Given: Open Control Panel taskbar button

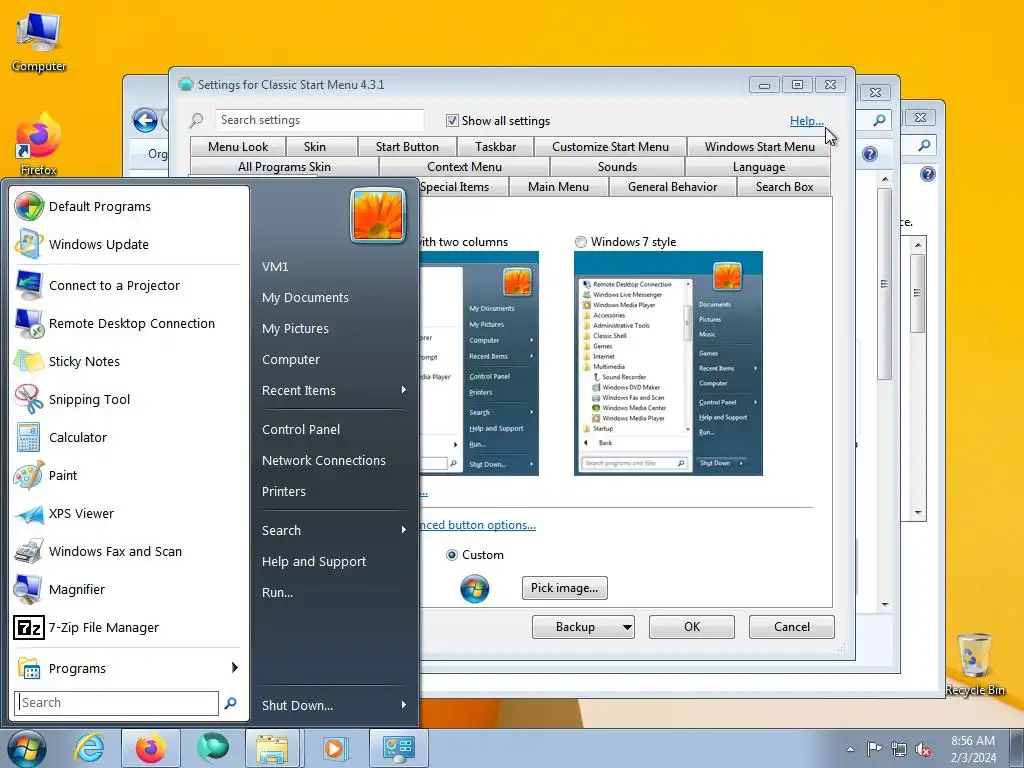Looking at the screenshot, I should point(399,748).
